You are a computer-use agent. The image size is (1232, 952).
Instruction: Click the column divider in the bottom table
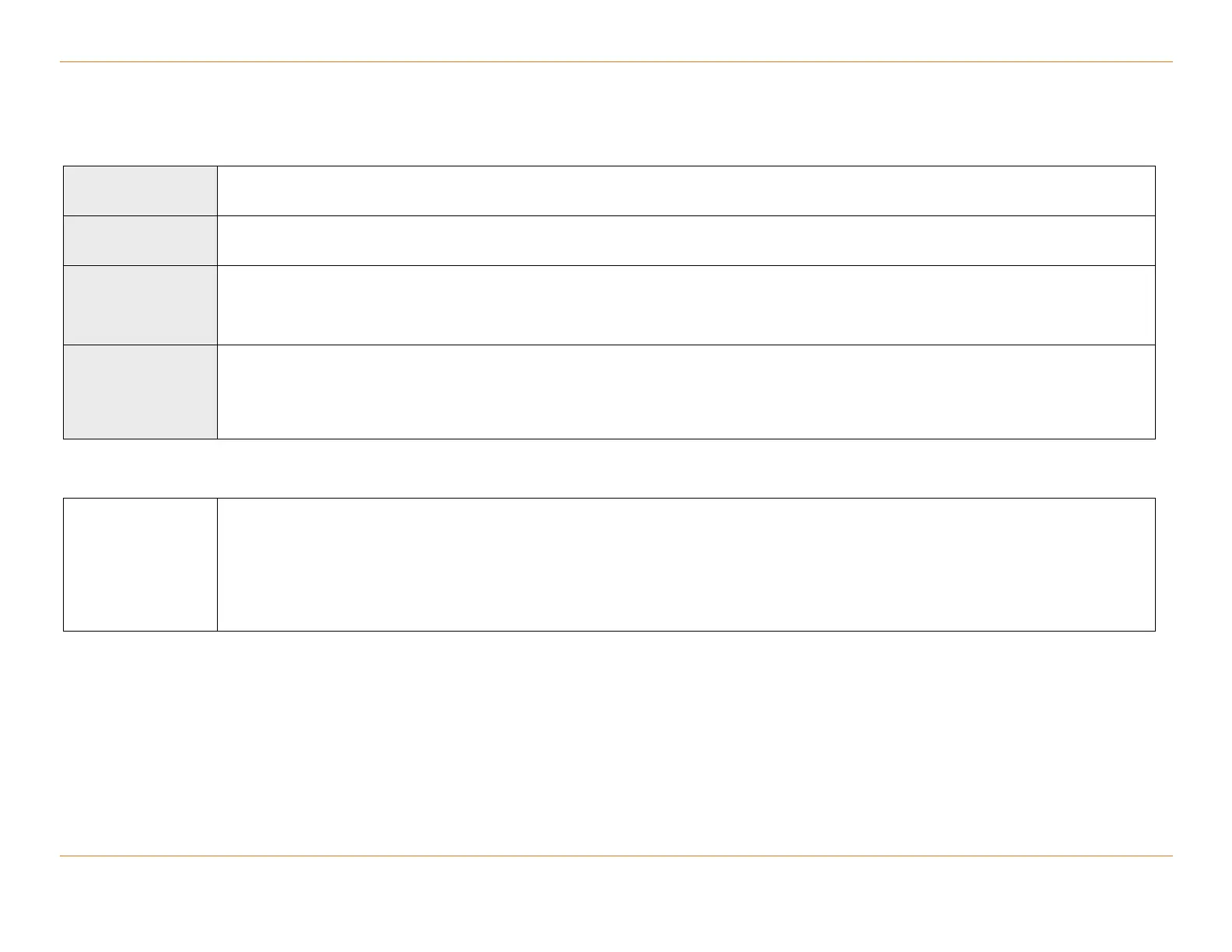tap(217, 565)
